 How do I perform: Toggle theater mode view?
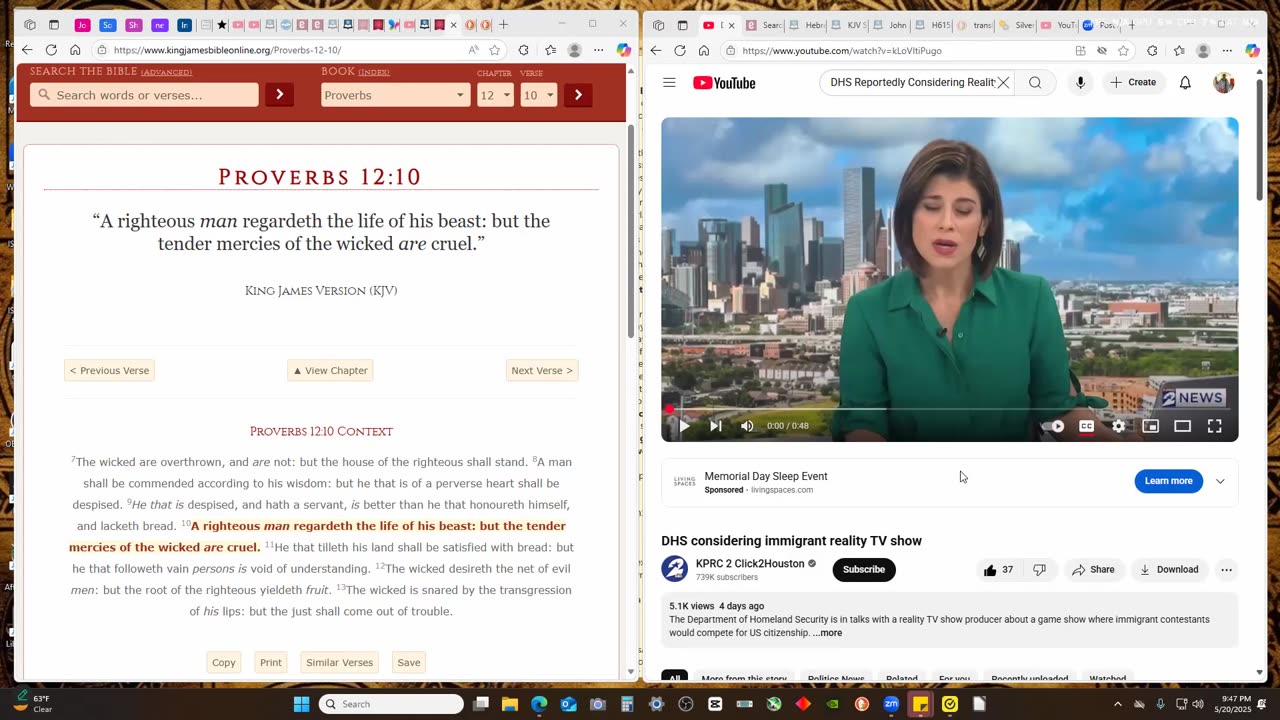[1183, 426]
